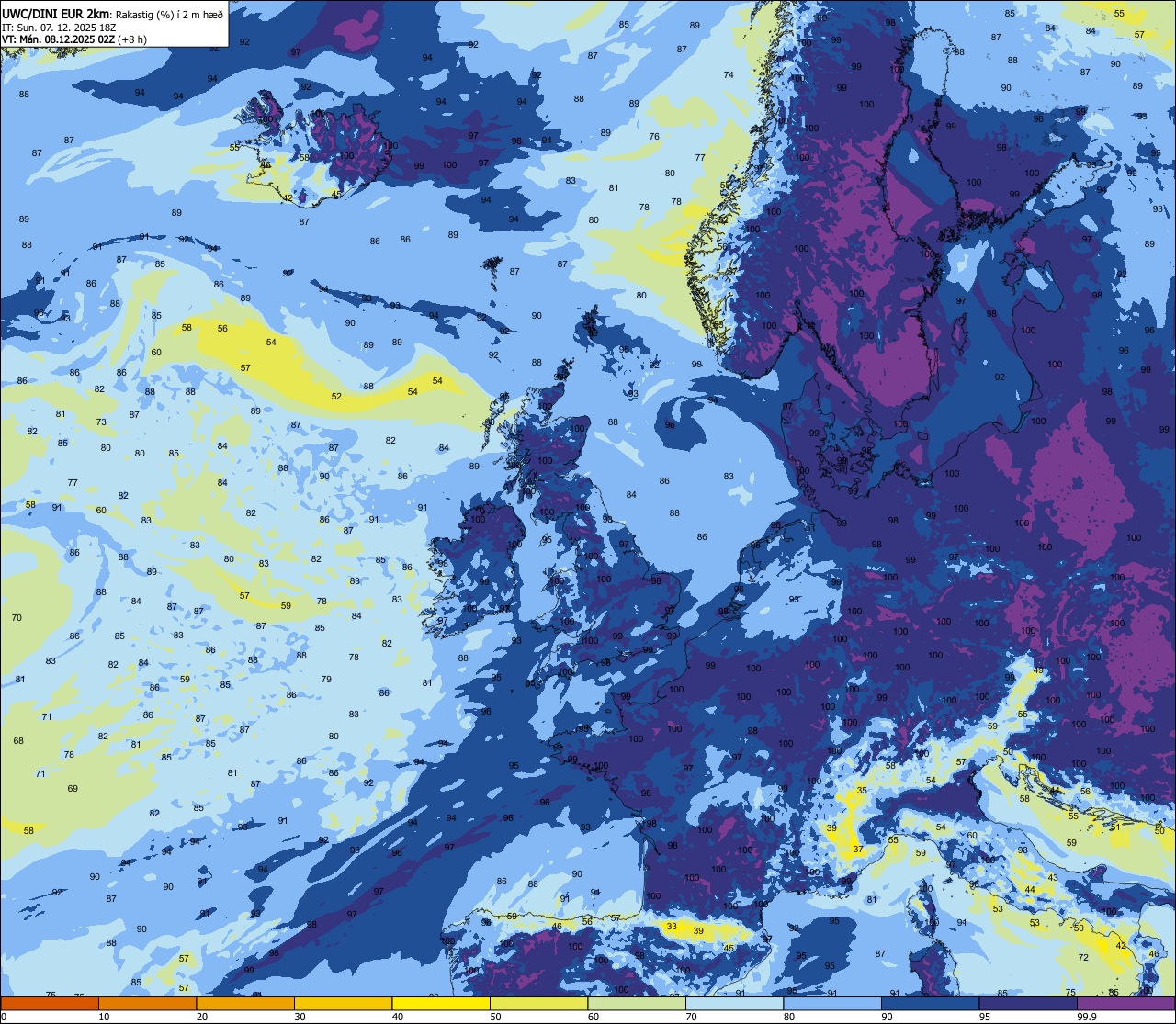
Task: Click the 50–60% pale yellow legend segment
Action: 538,1003
